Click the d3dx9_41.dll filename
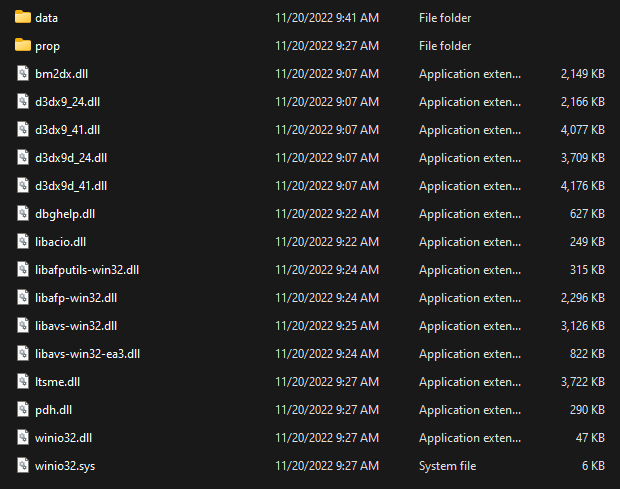The width and height of the screenshot is (620, 489). (x=67, y=130)
